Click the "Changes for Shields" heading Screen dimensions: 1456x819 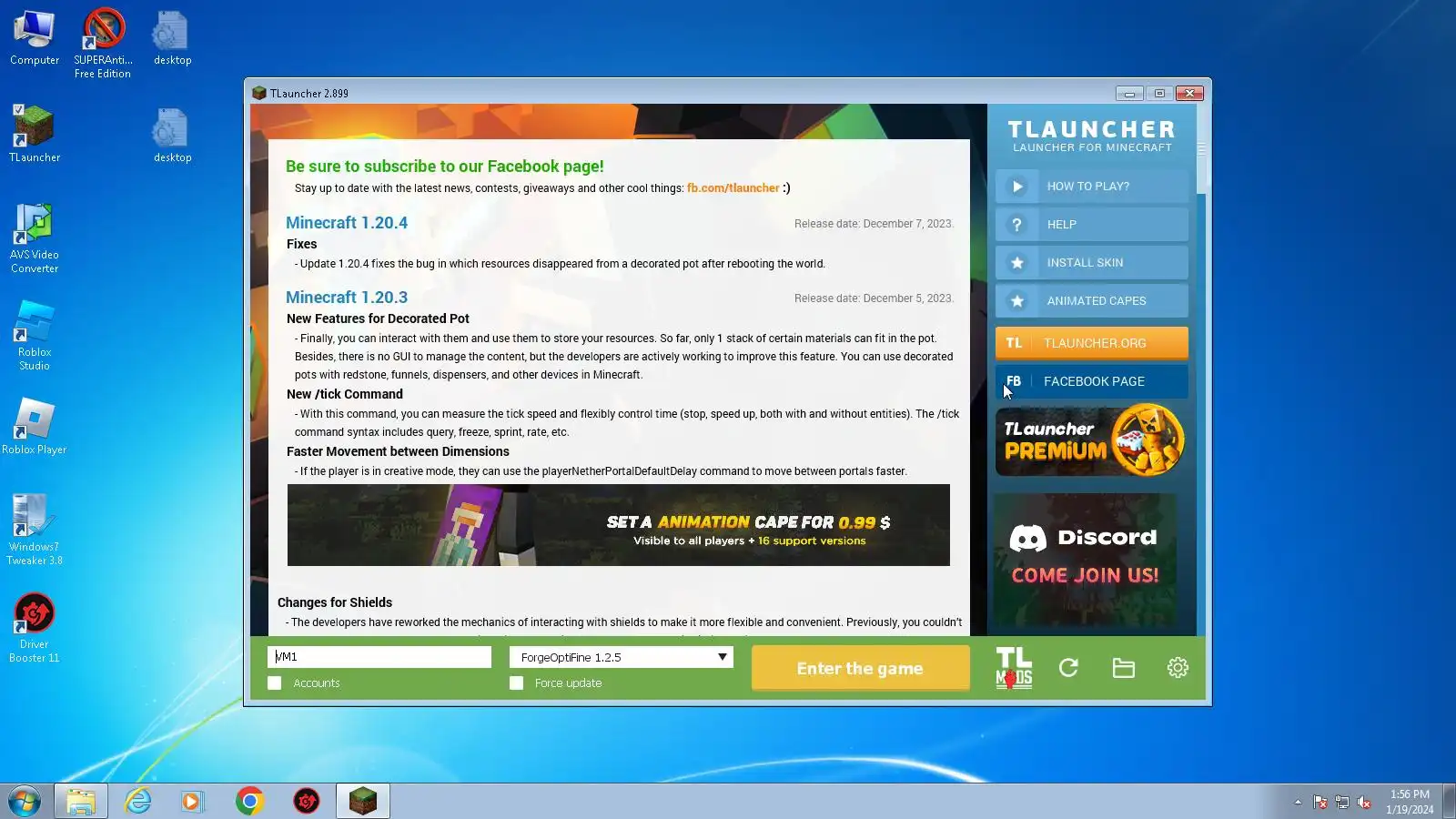(x=335, y=602)
